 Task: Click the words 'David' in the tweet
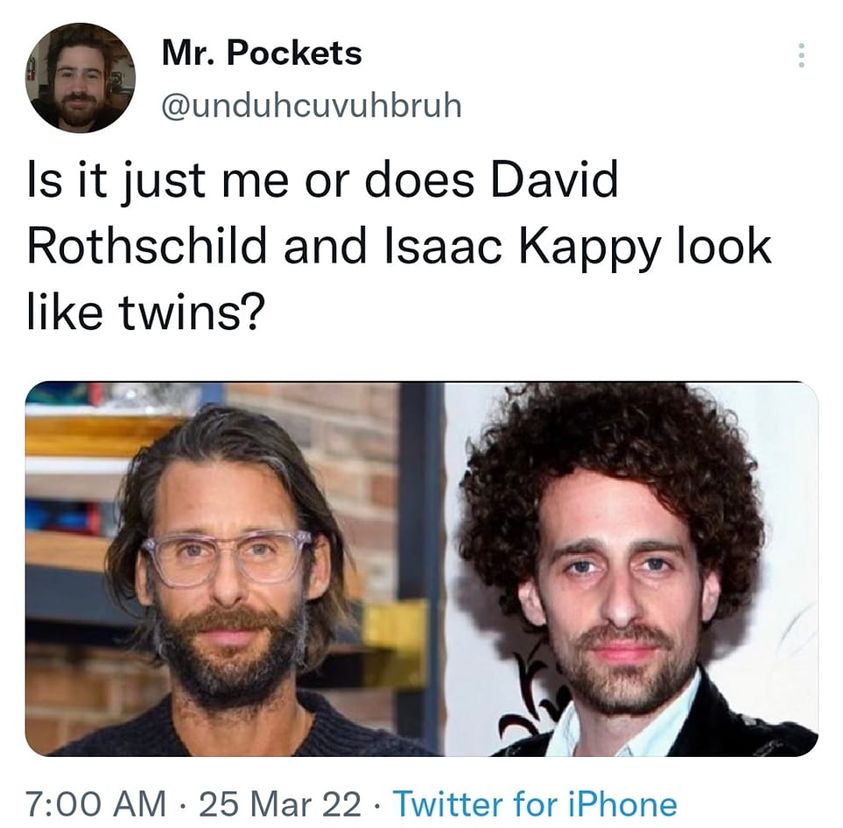[x=554, y=180]
